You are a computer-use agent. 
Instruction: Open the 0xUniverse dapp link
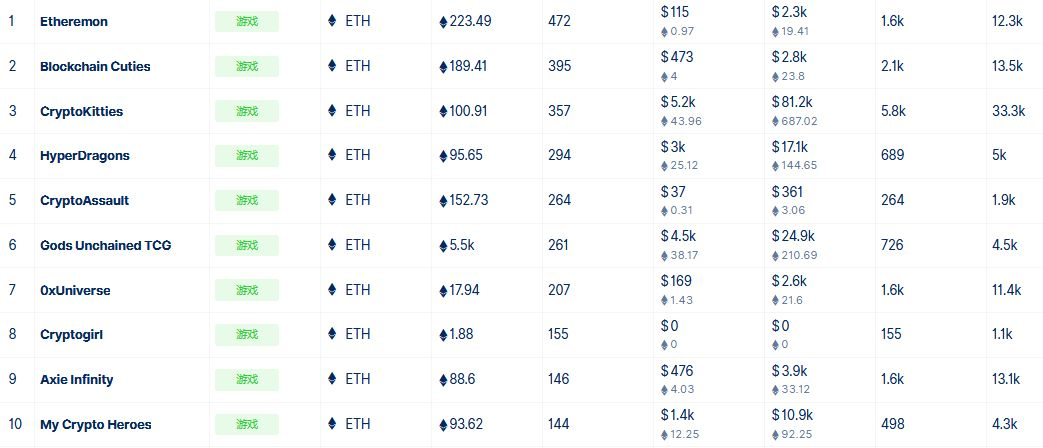[75, 290]
